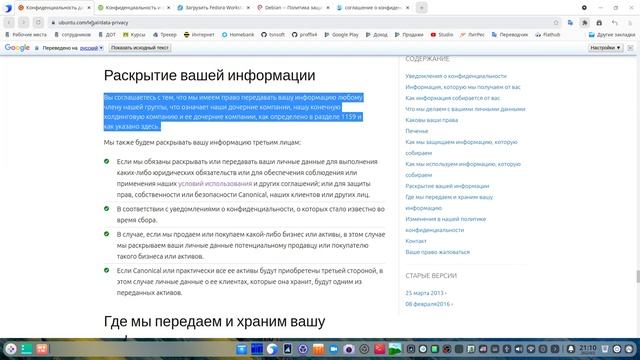This screenshot has width=640, height=360.
Task: Click 'Показать исходный текст' button
Action: (140, 48)
